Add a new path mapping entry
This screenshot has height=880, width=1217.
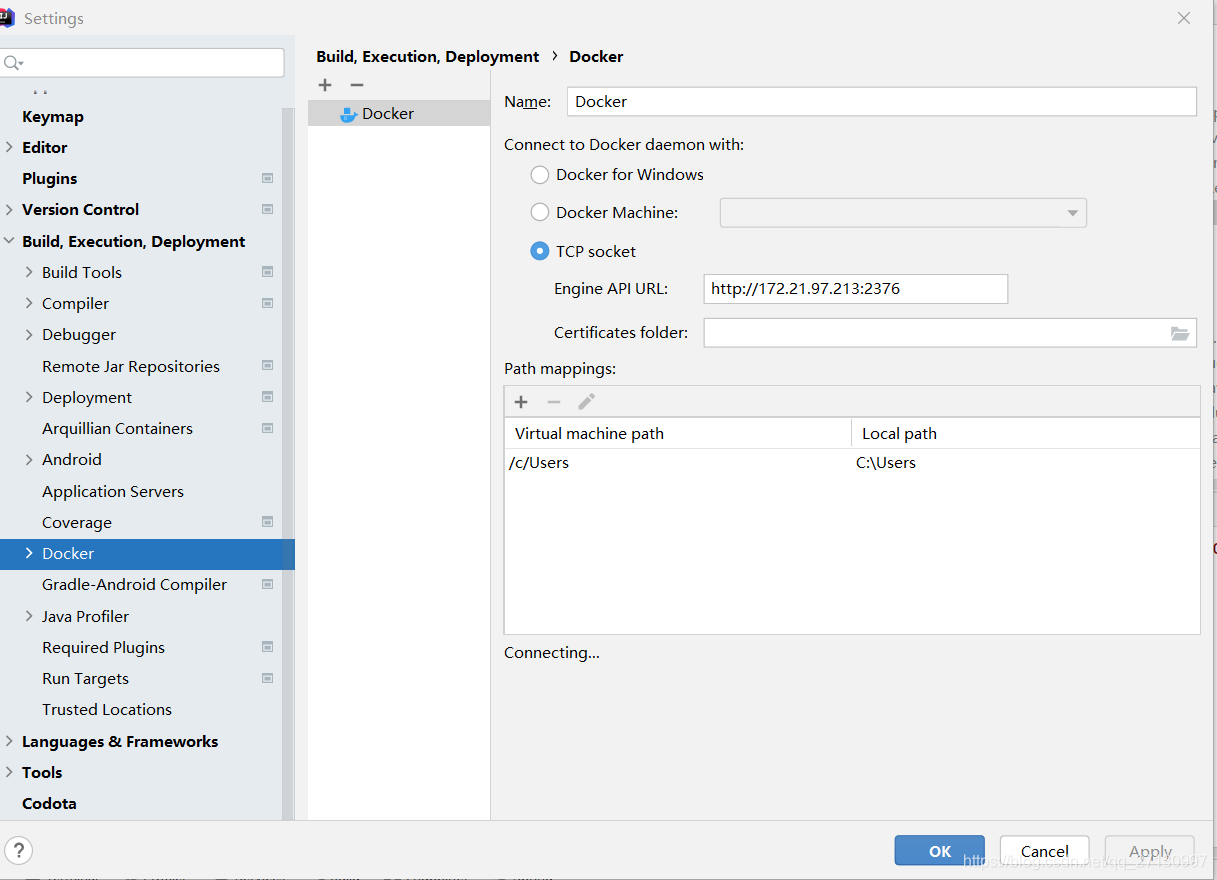click(x=521, y=401)
